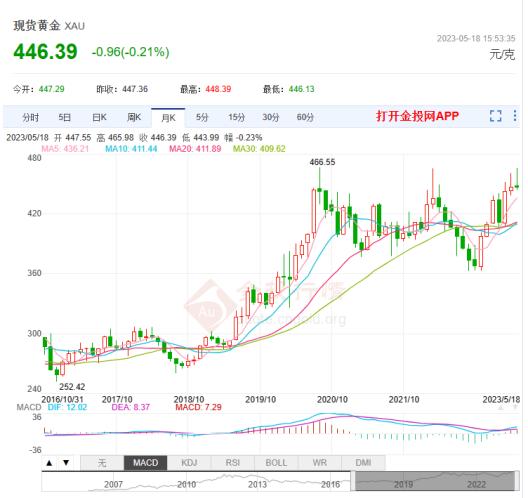This screenshot has height=498, width=528.
Task: Switch indicator to BOLL
Action: click(276, 463)
